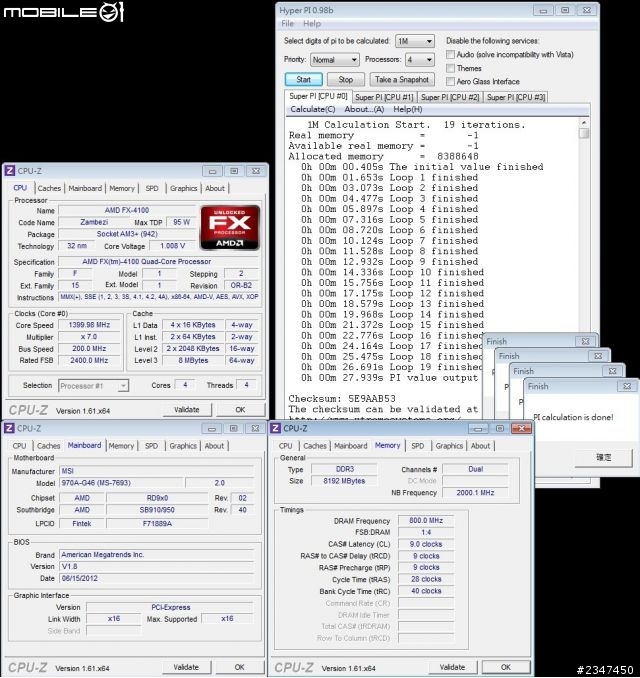640x678 pixels.
Task: Click the CPU-Z icon in the Mainboard window title bar
Action: coord(9,428)
